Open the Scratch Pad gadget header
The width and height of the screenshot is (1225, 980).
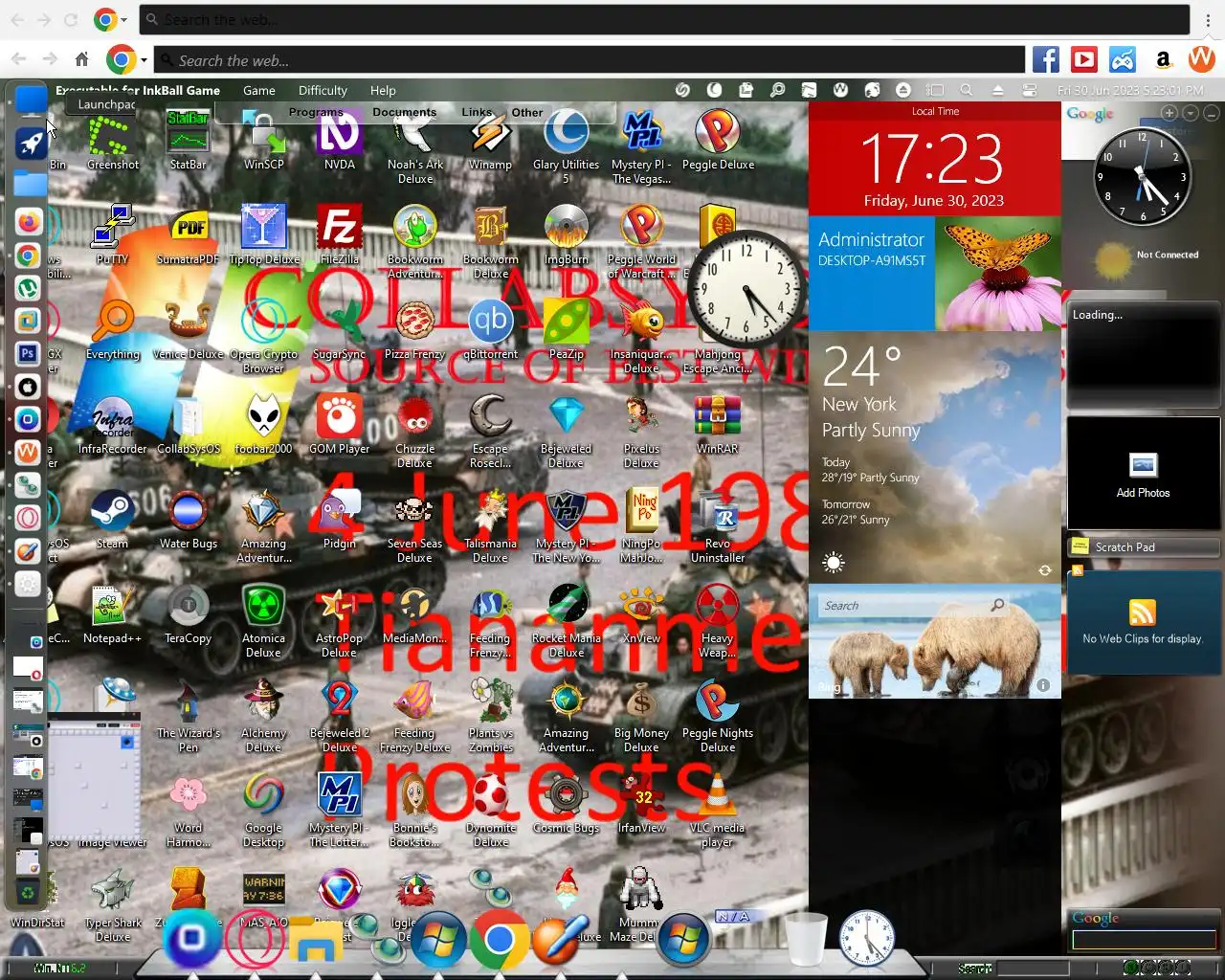[1143, 546]
